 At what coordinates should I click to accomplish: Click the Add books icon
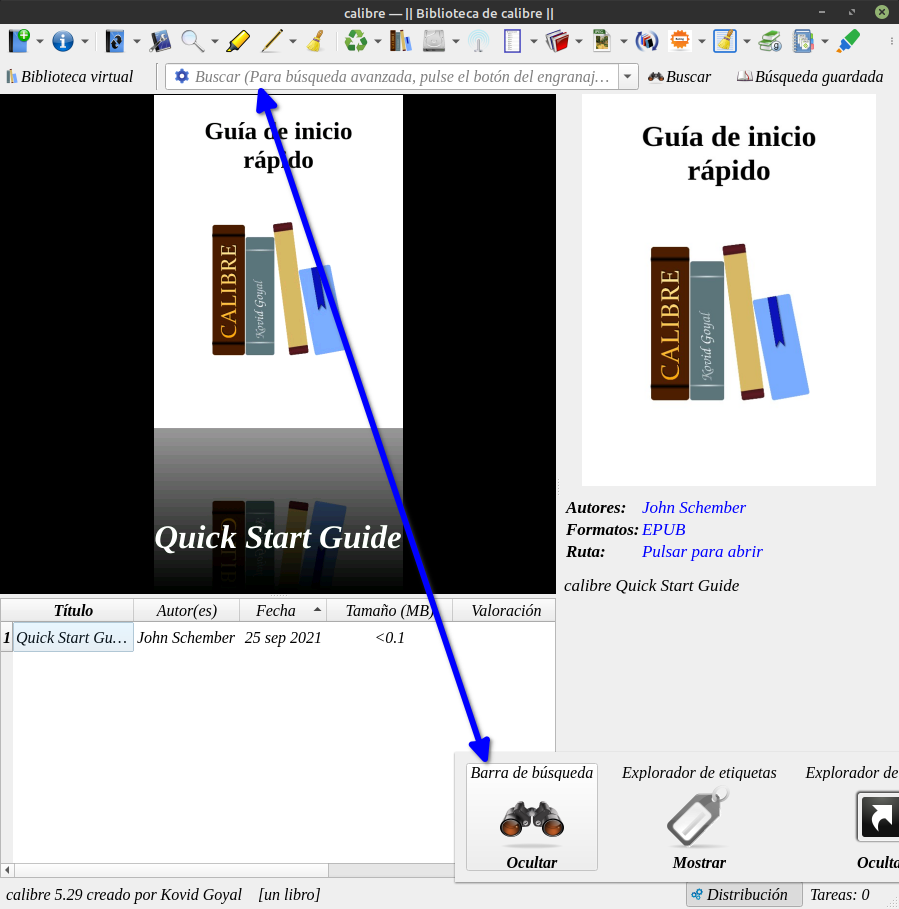19,41
